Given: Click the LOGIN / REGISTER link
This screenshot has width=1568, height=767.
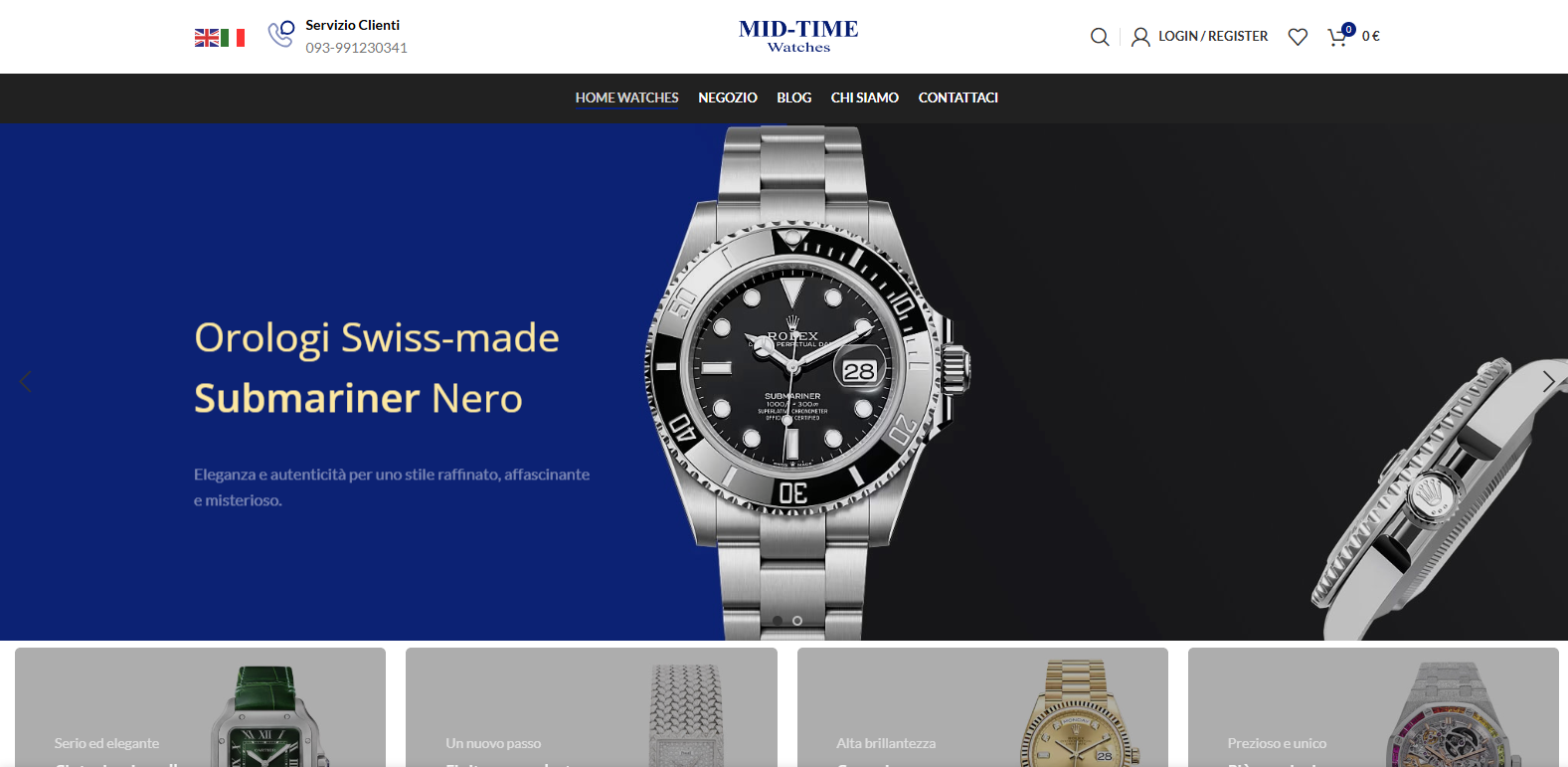Looking at the screenshot, I should click(x=1213, y=36).
